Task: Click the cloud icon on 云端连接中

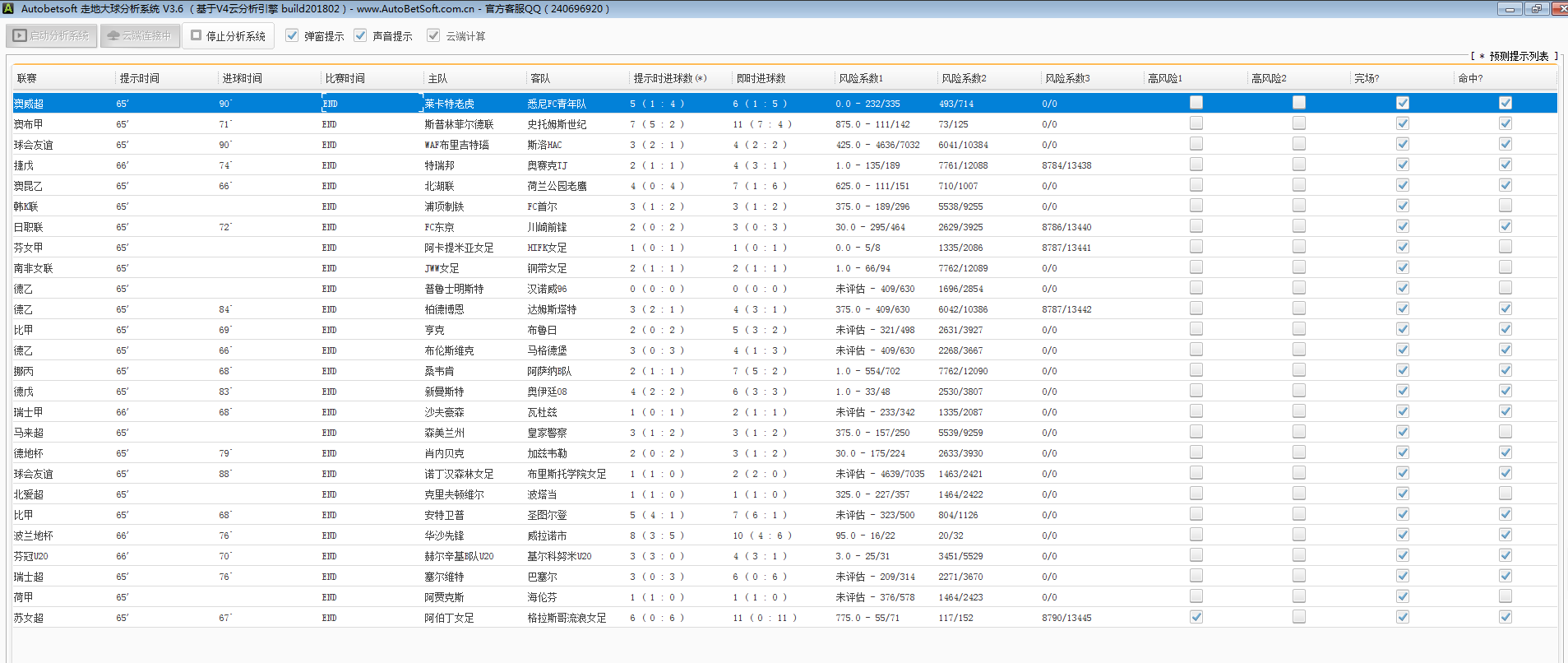Action: (x=113, y=36)
